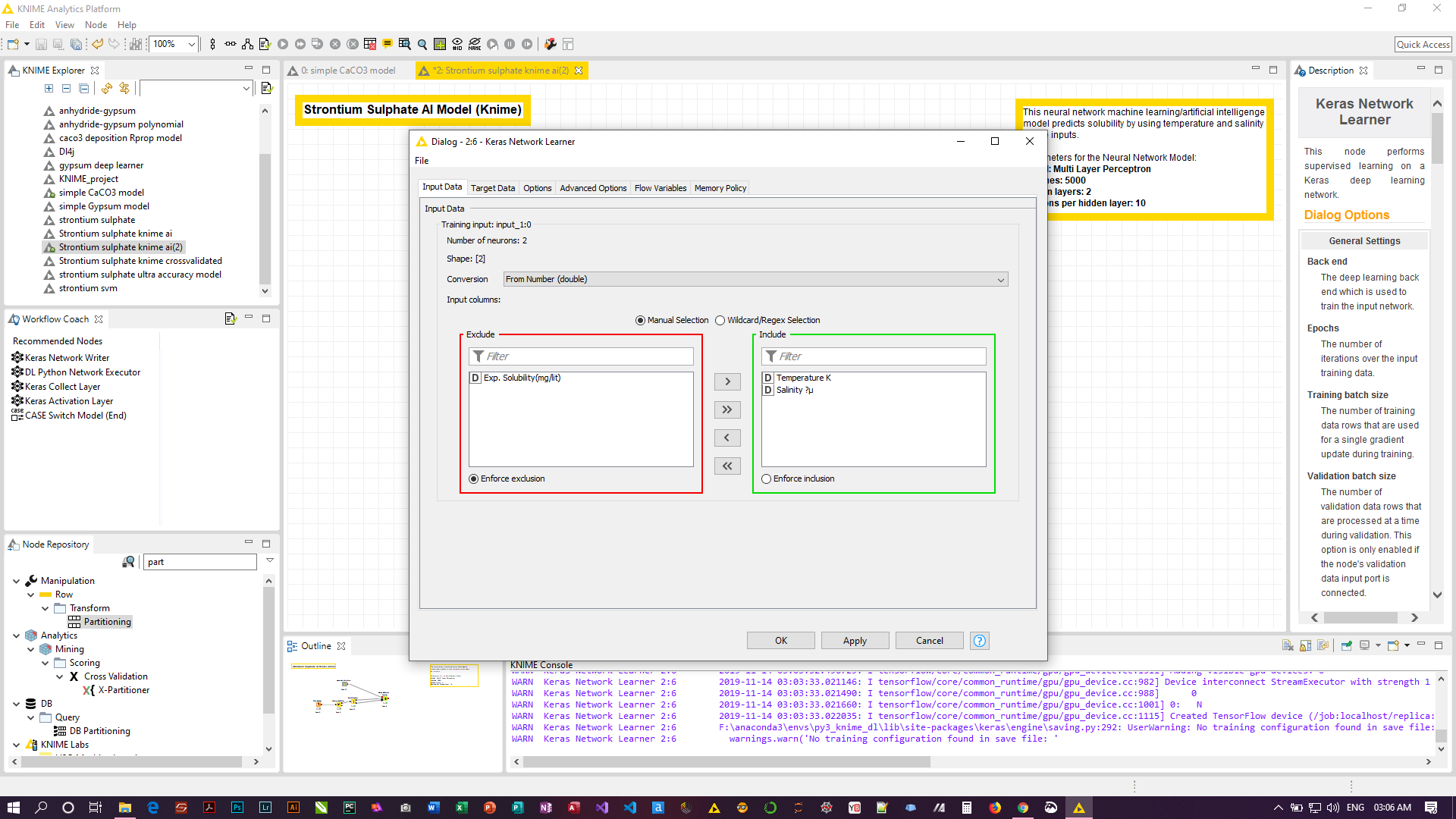The height and width of the screenshot is (819, 1456).
Task: Click the Auto layout icon in toolbar
Action: [247, 44]
